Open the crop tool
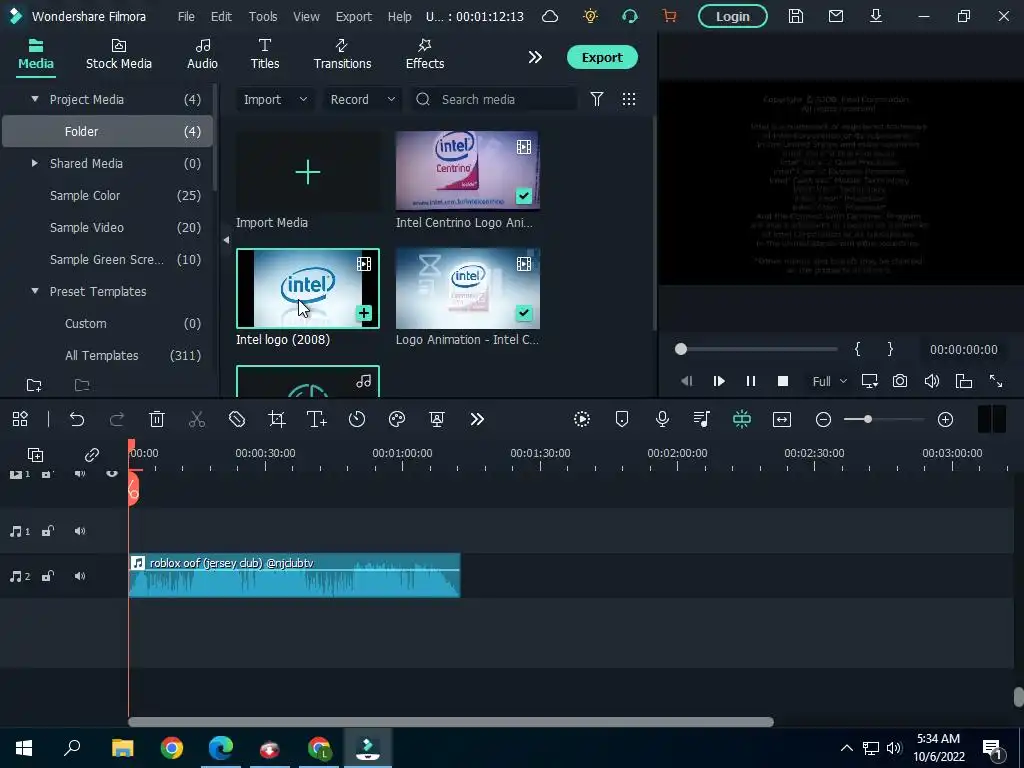 pos(277,419)
